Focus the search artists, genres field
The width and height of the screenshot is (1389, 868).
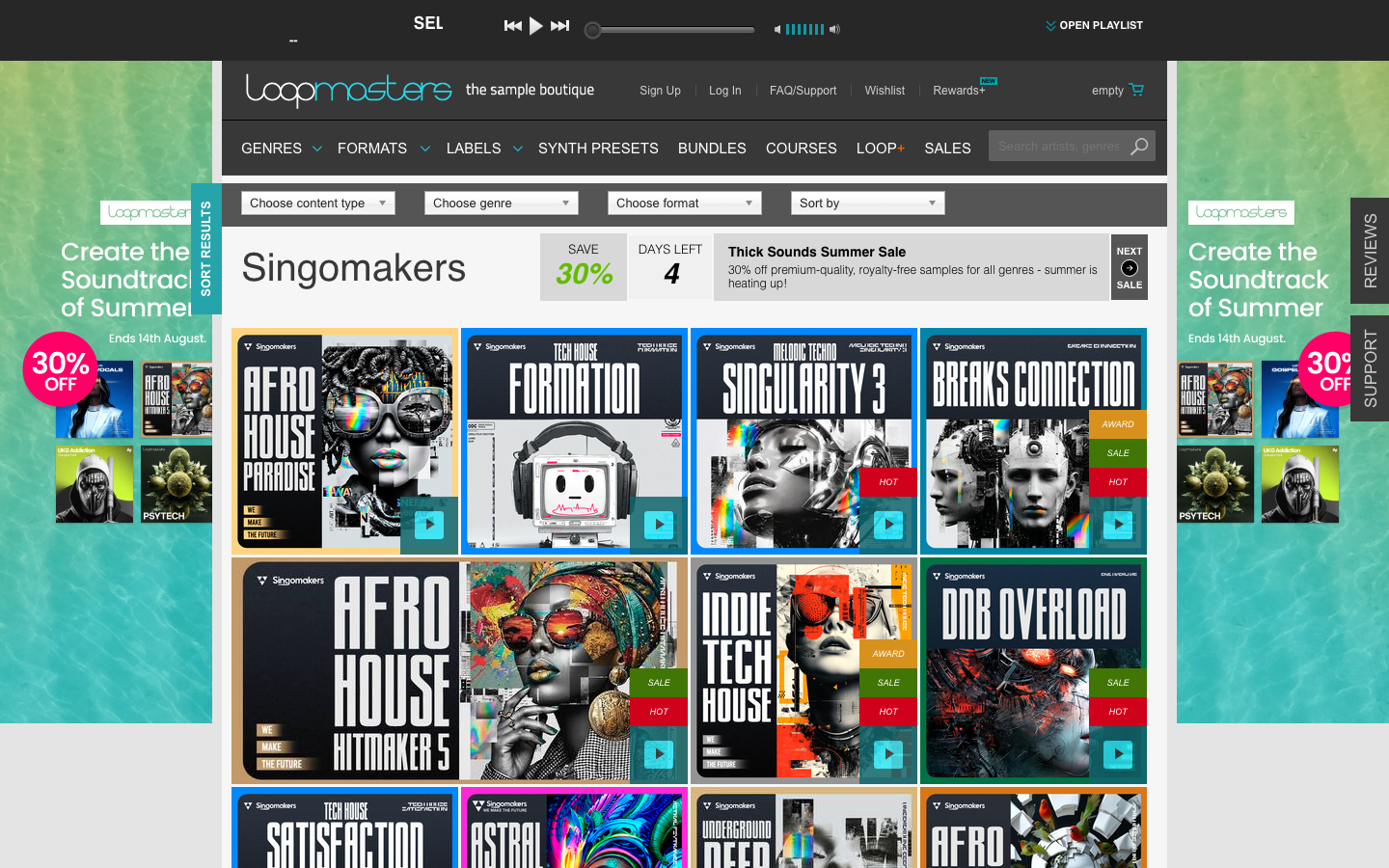1058,147
